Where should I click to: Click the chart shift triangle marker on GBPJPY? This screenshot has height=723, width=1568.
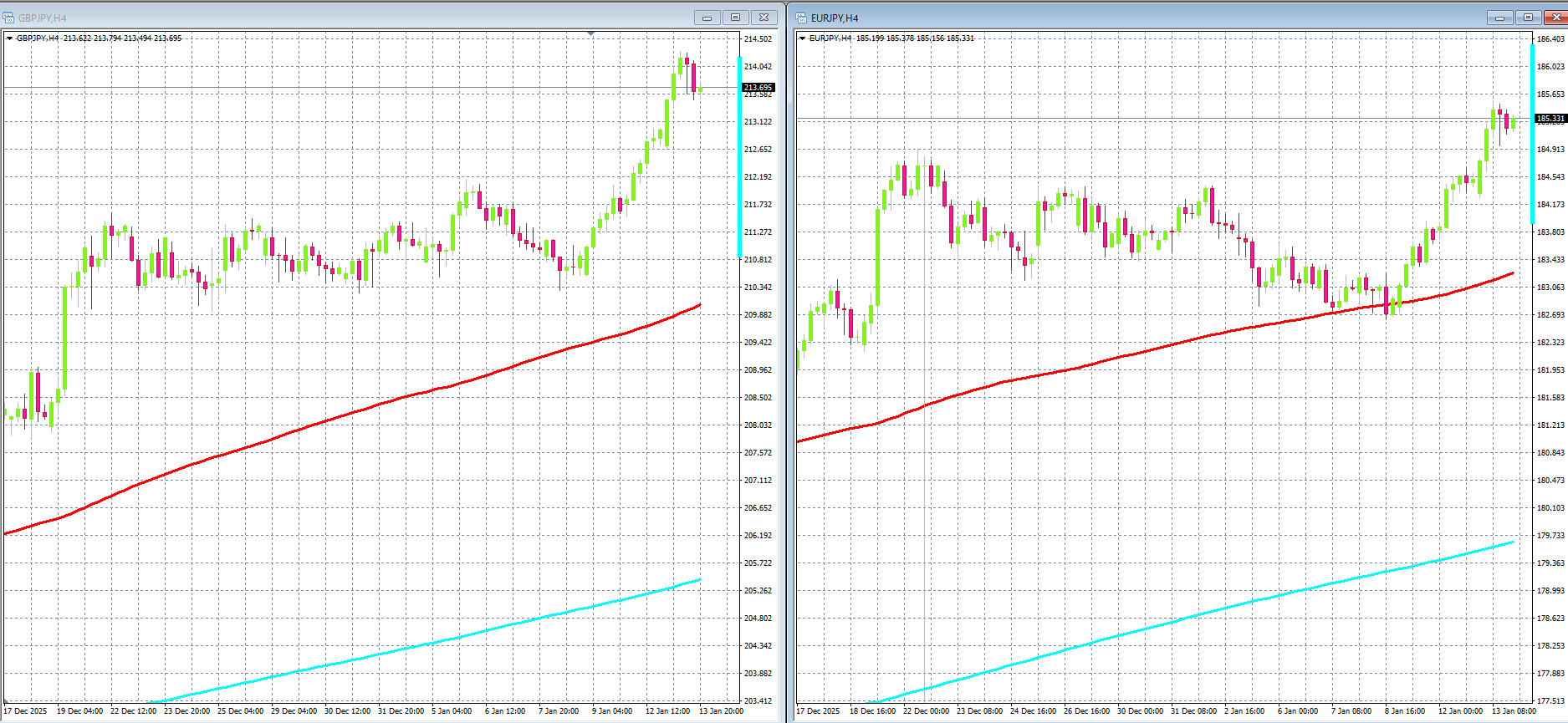click(591, 33)
